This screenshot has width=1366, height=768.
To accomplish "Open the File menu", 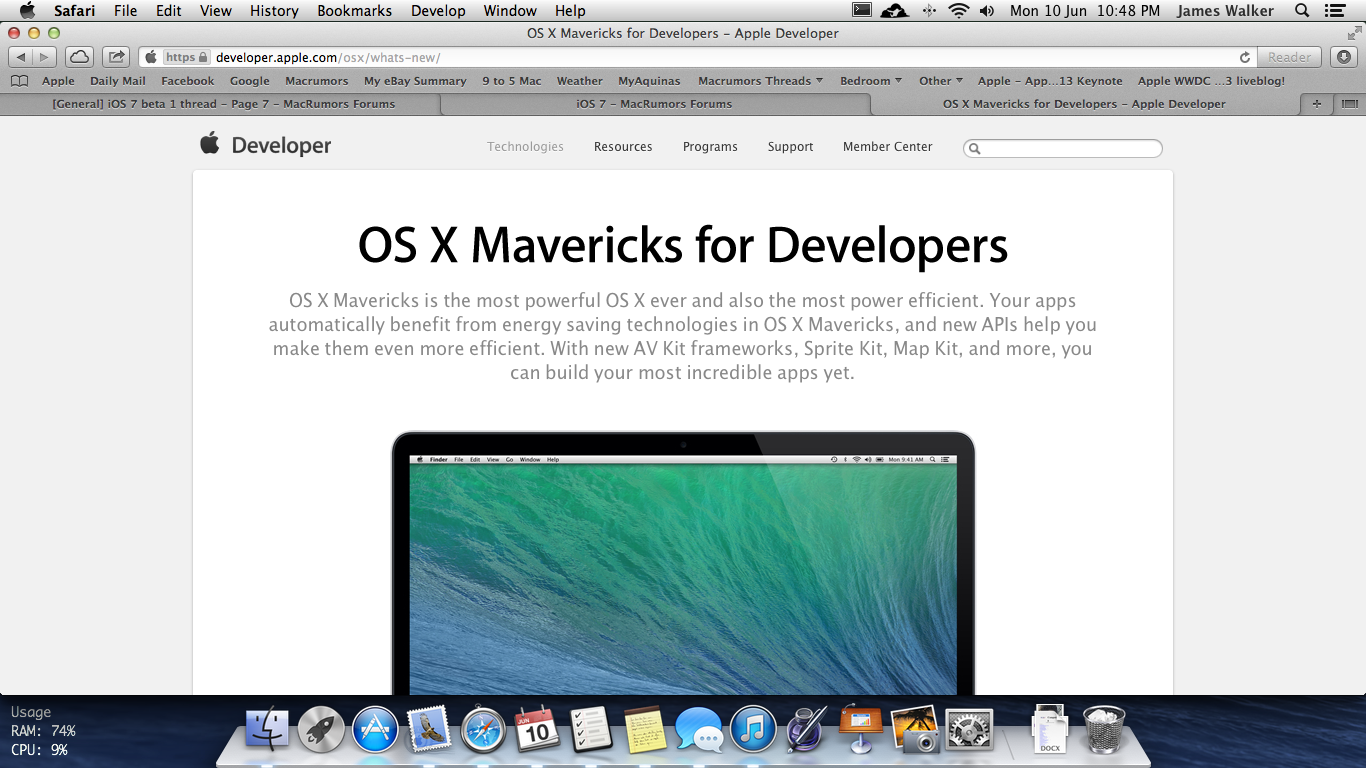I will 125,11.
